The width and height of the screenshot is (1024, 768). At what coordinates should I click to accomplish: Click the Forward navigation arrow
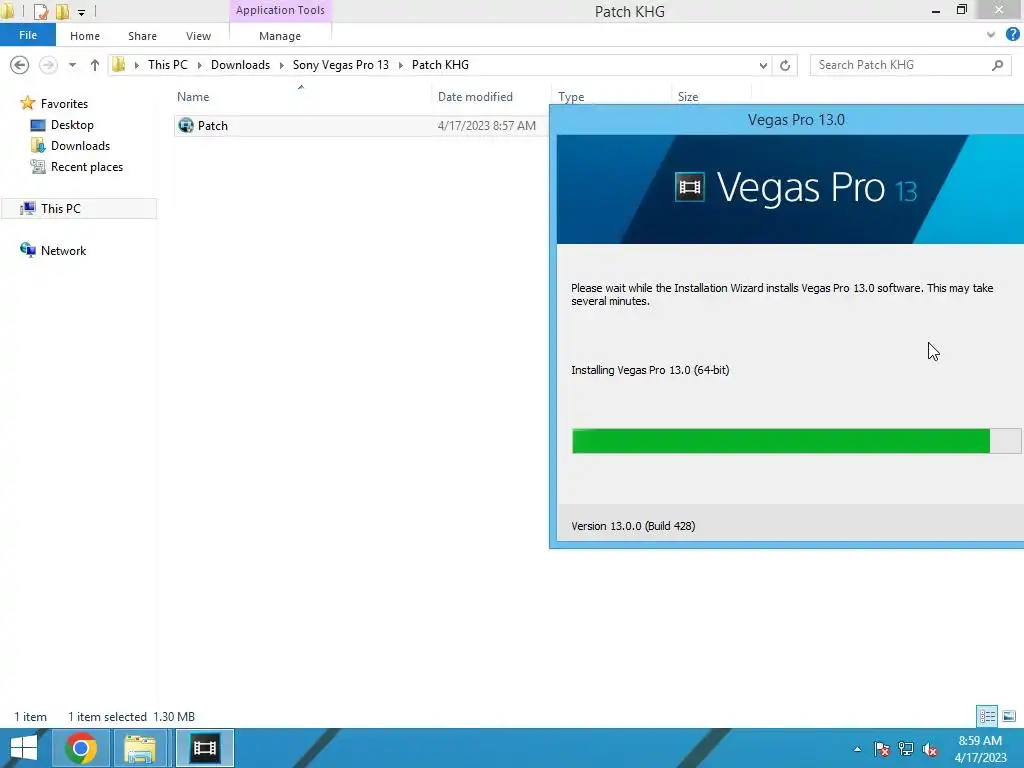(x=48, y=65)
